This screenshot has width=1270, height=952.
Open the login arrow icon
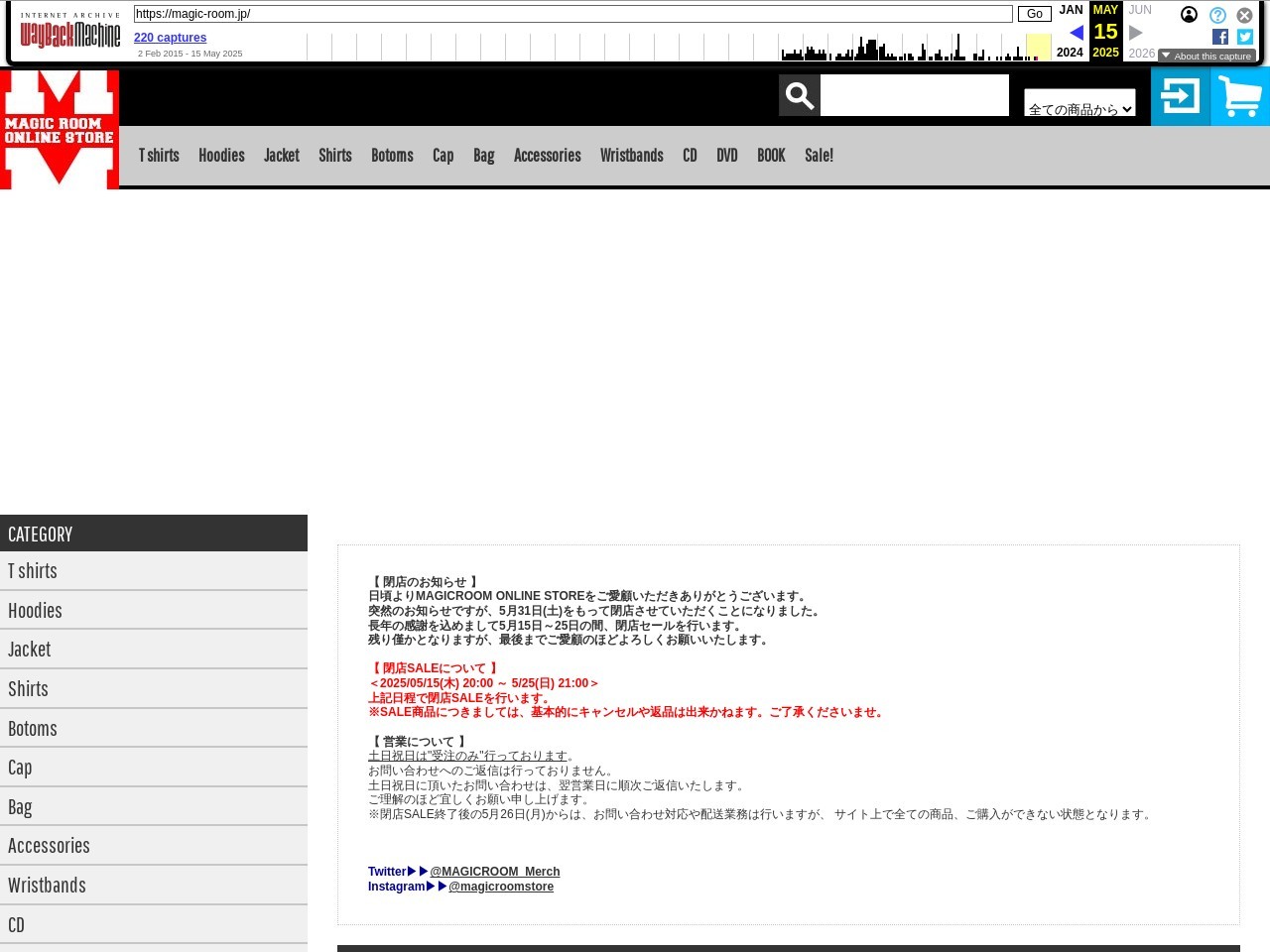(x=1181, y=96)
